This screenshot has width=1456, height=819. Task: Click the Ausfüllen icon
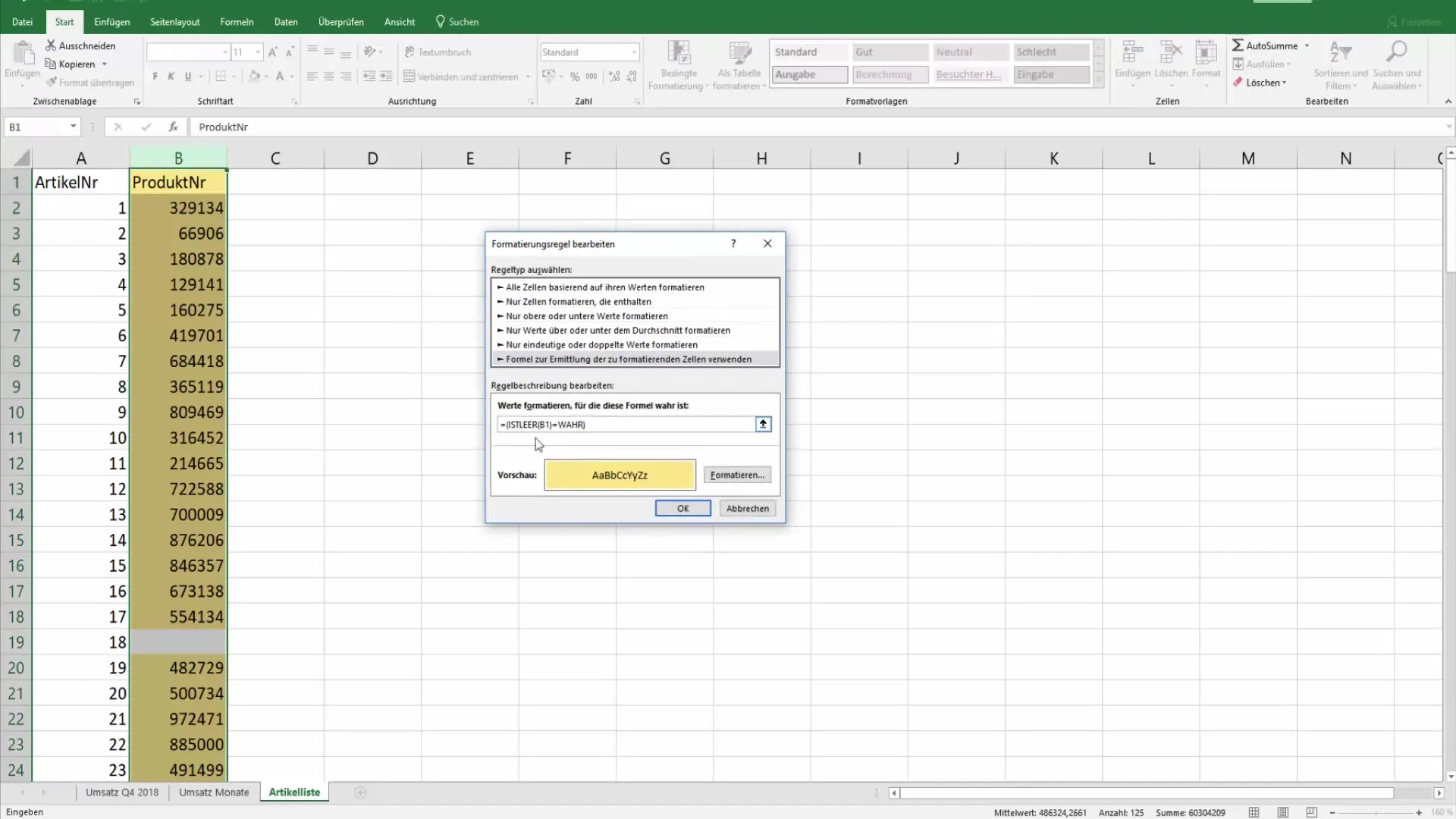tap(1238, 64)
